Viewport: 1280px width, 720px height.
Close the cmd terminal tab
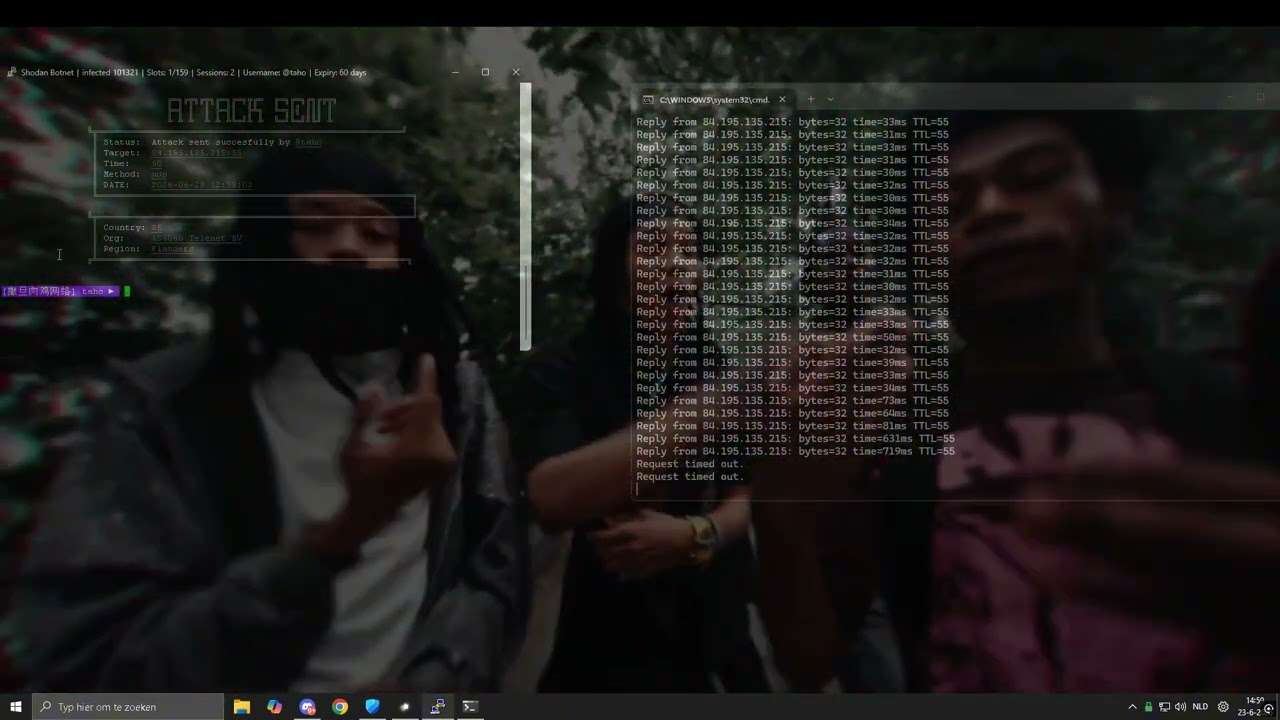point(782,100)
